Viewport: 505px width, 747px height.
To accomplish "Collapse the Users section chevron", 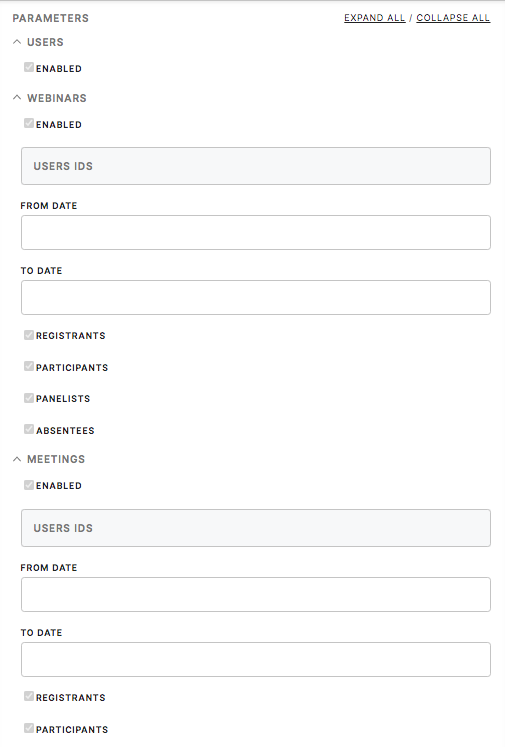I will (x=17, y=42).
